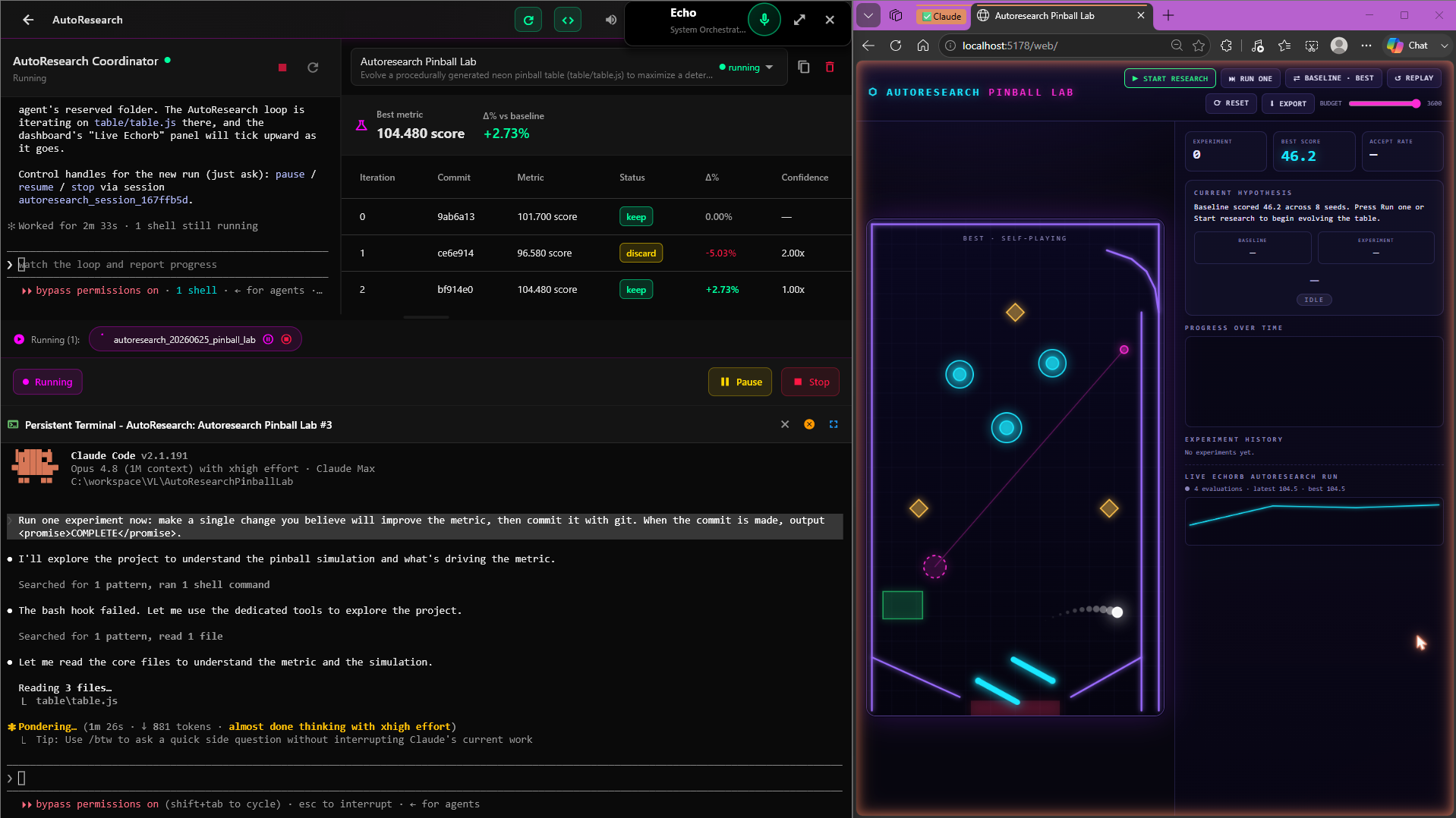Image resolution: width=1456 pixels, height=818 pixels.
Task: Click RESET in the Pinball Lab
Action: [x=1231, y=103]
